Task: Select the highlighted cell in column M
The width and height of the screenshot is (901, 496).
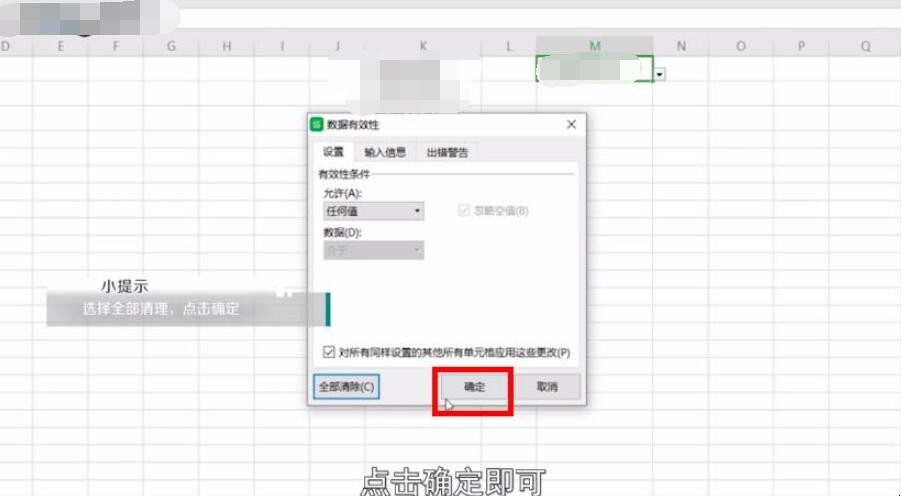Action: pyautogui.click(x=594, y=69)
